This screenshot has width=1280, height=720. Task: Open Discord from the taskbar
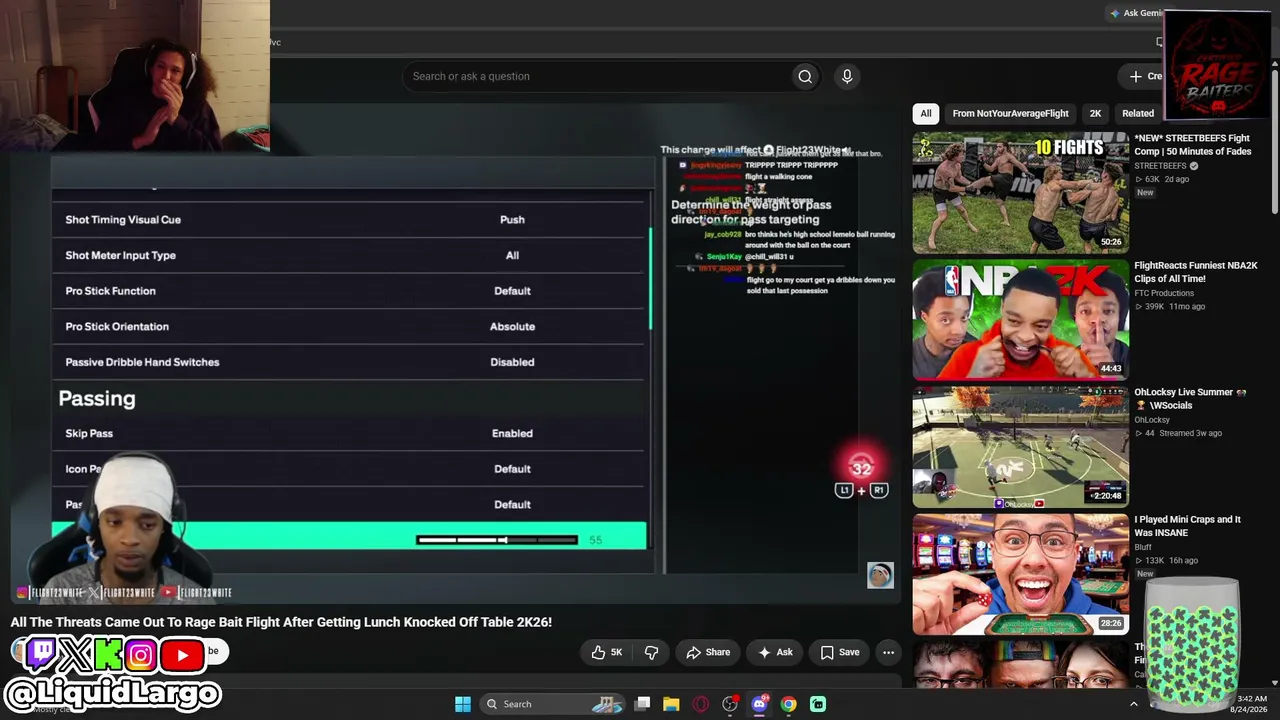pos(759,704)
